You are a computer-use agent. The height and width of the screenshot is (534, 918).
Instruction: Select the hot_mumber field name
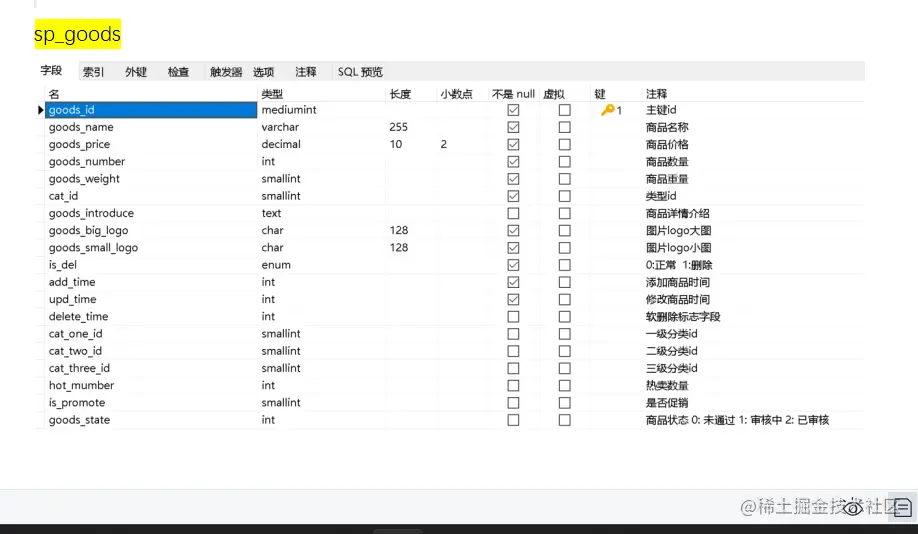pos(81,385)
